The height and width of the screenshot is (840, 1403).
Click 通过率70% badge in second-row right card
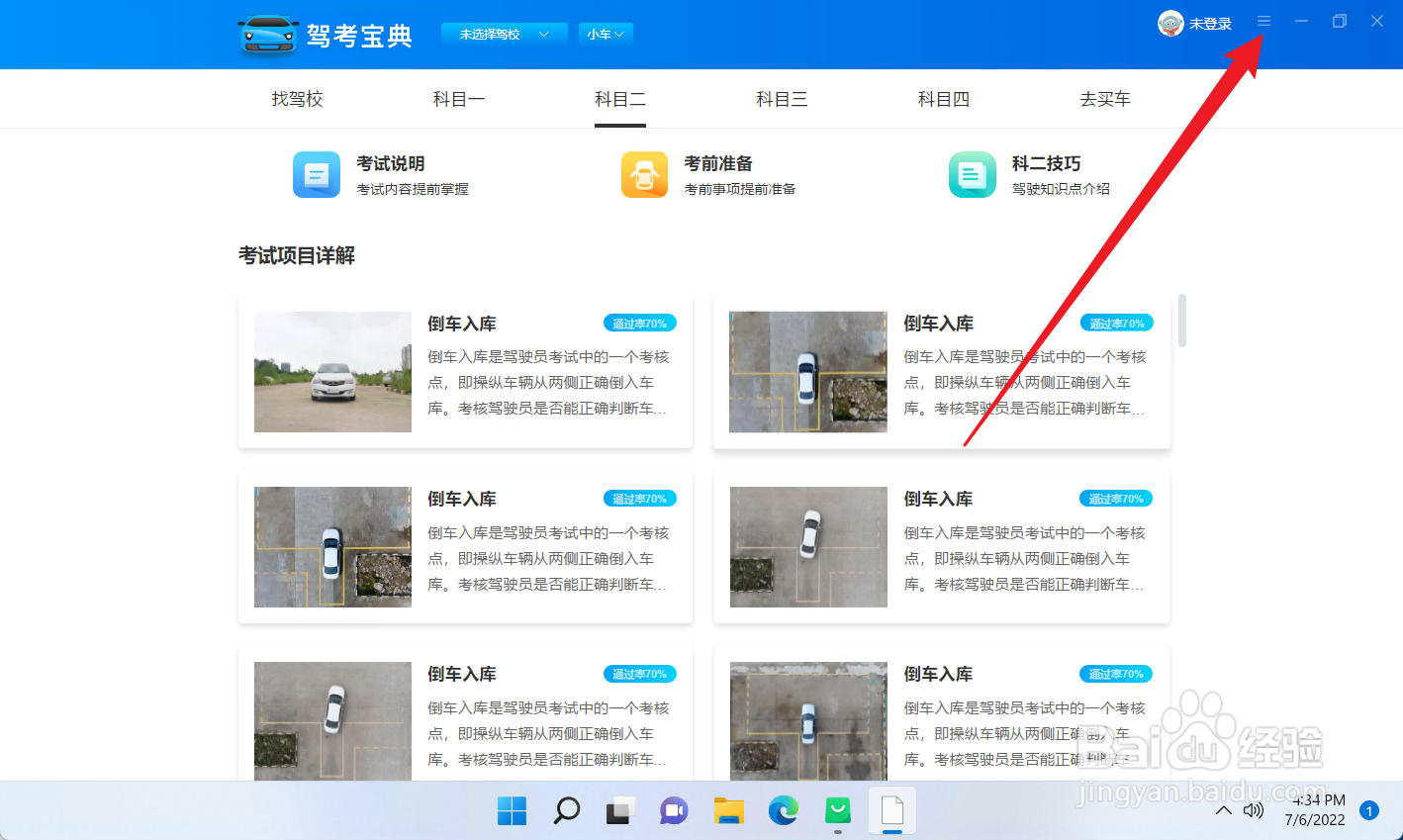pos(1116,499)
